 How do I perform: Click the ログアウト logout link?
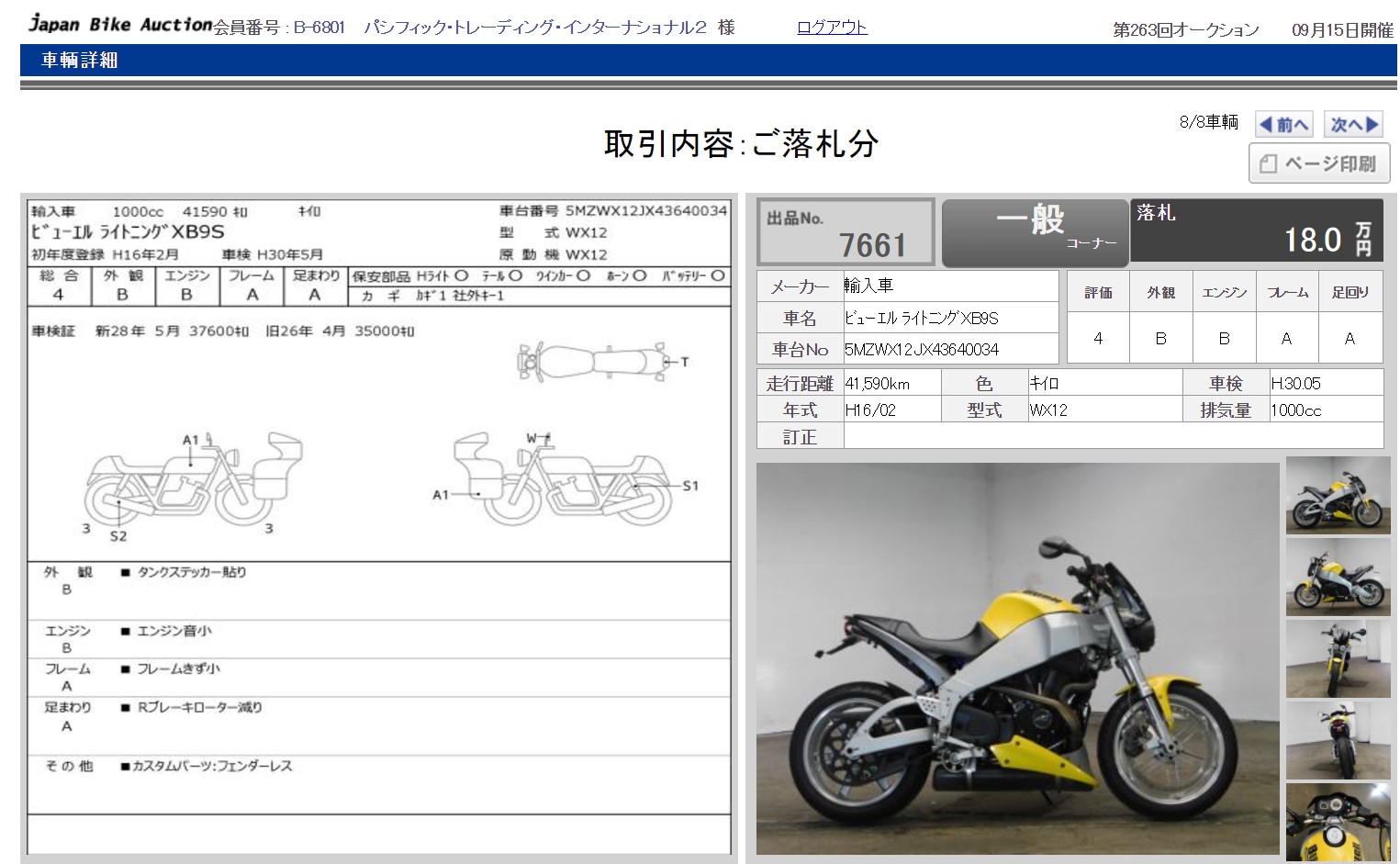tap(832, 28)
